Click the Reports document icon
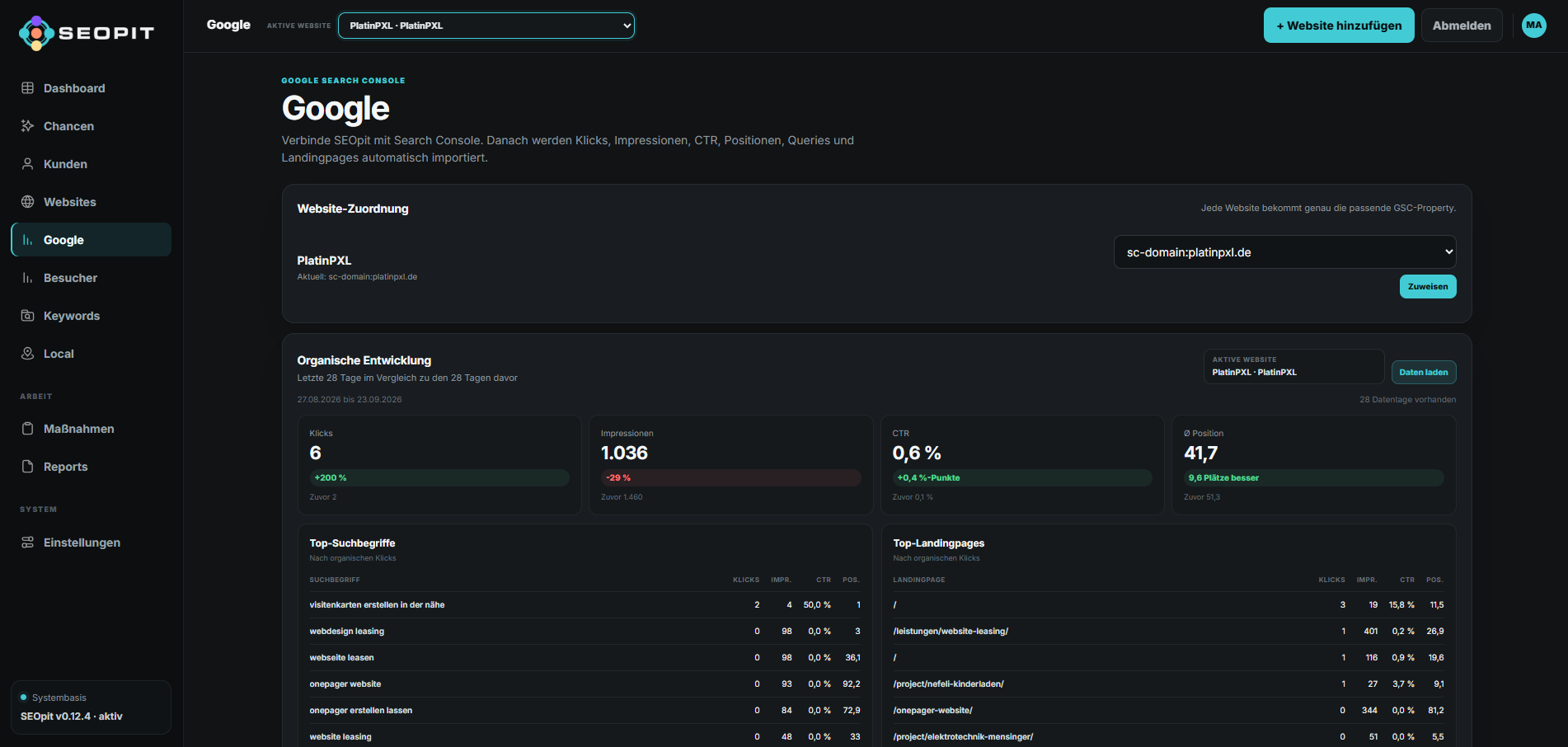The height and width of the screenshot is (747, 1568). [x=27, y=467]
